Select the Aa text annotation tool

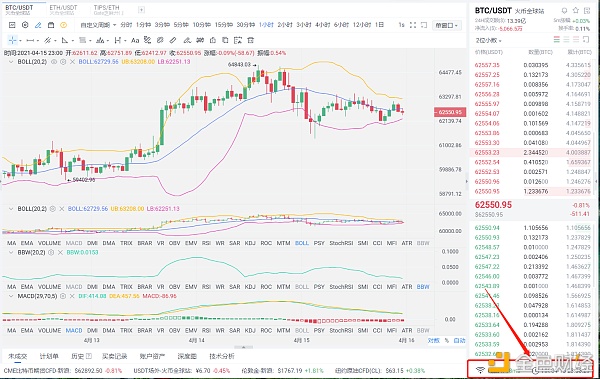[x=135, y=40]
